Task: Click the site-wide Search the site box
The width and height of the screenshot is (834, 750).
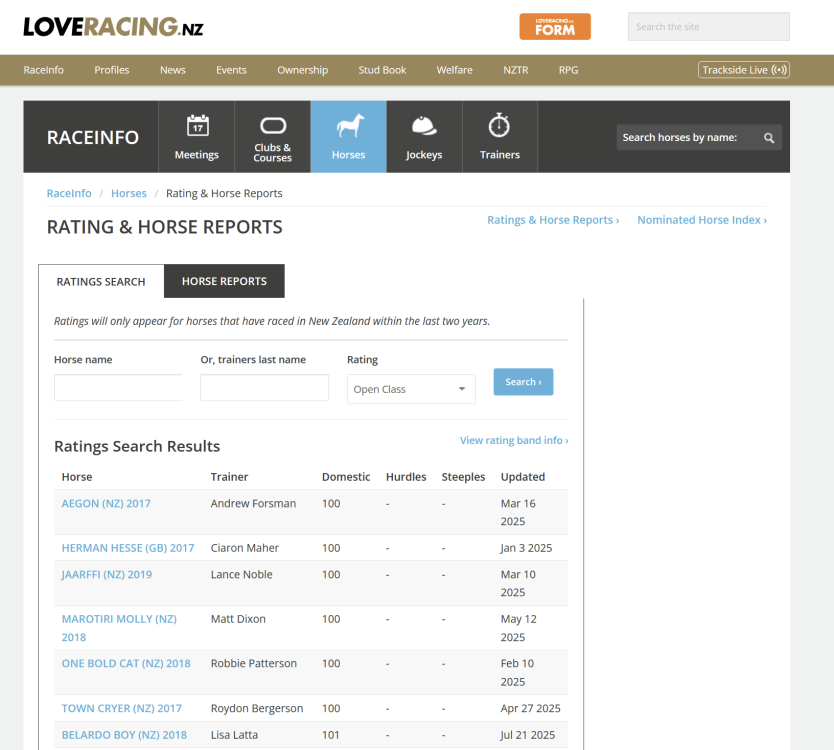Action: pos(708,26)
